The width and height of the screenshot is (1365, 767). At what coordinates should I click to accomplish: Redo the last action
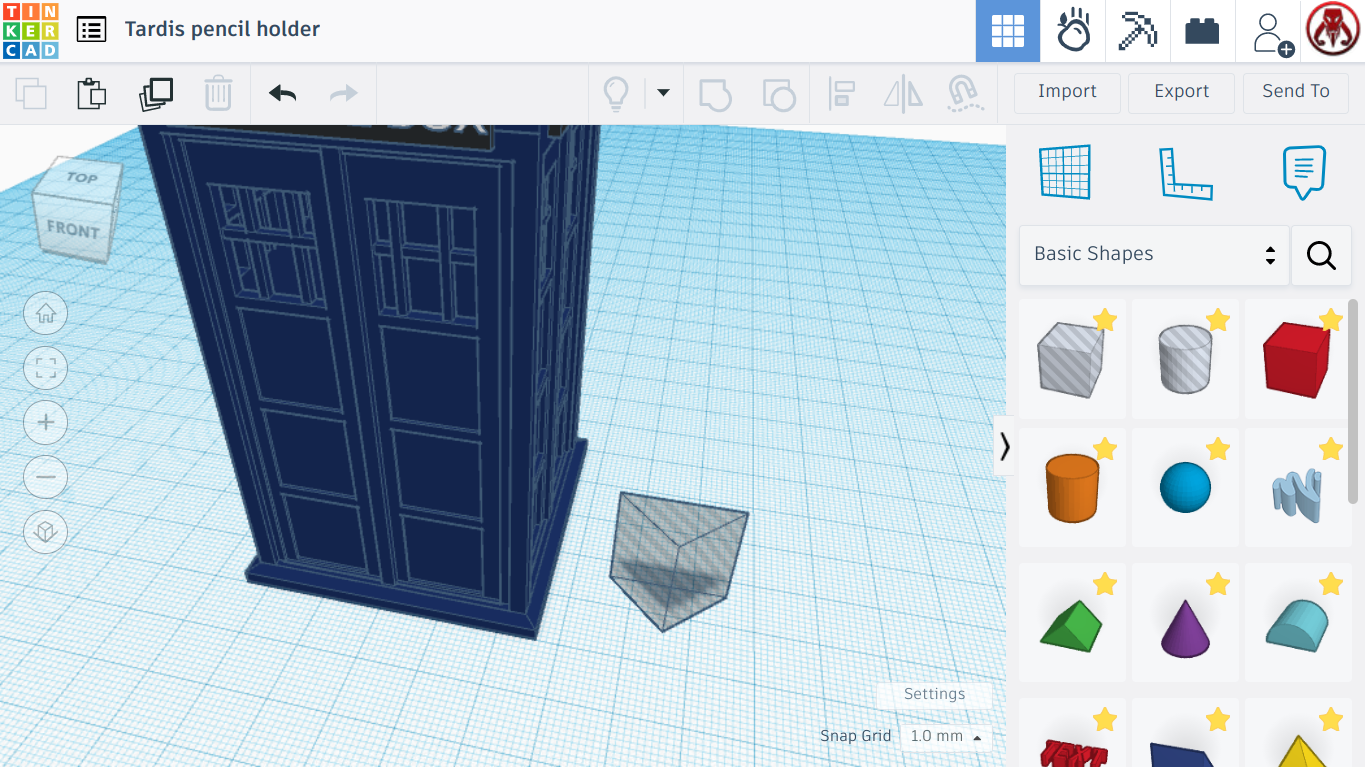point(343,94)
